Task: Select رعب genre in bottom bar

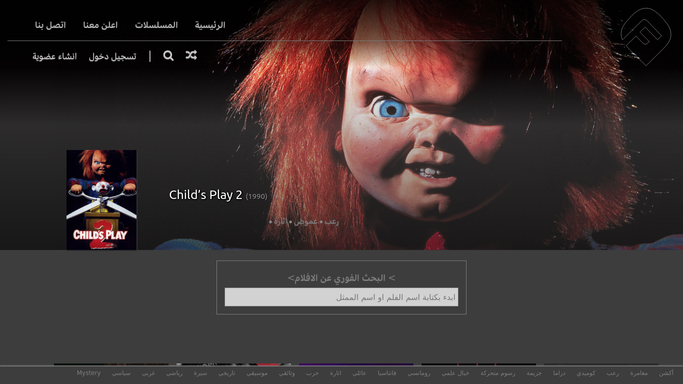Action: (612, 373)
